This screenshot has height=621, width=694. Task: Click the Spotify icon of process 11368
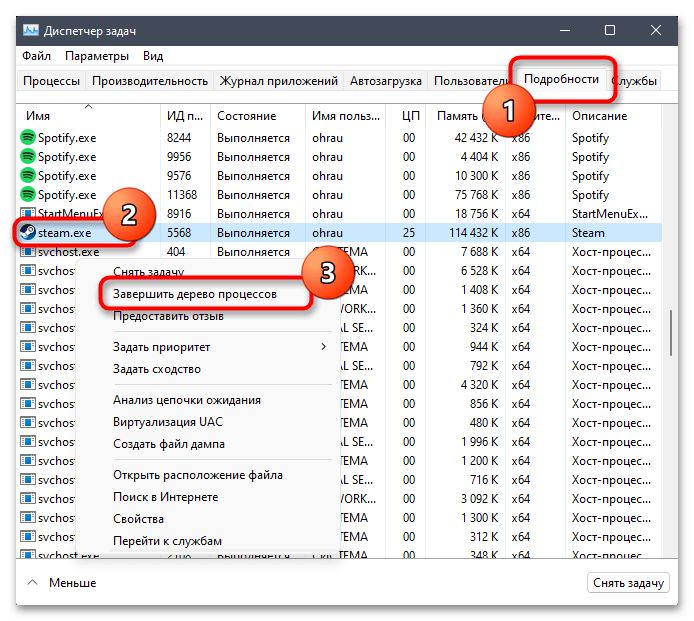(x=27, y=195)
